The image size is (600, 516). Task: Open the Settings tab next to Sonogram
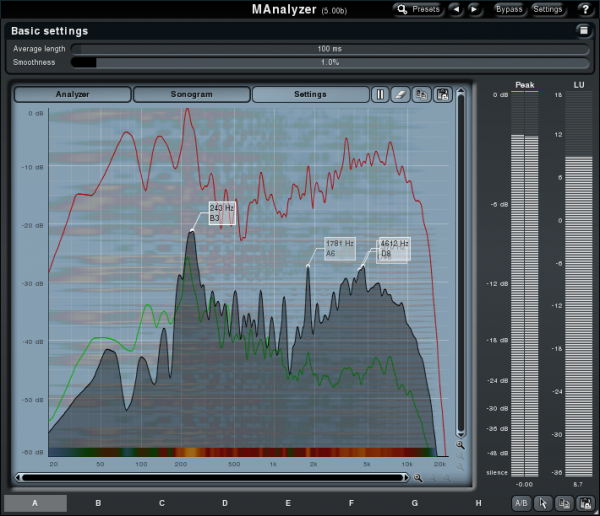[x=309, y=94]
